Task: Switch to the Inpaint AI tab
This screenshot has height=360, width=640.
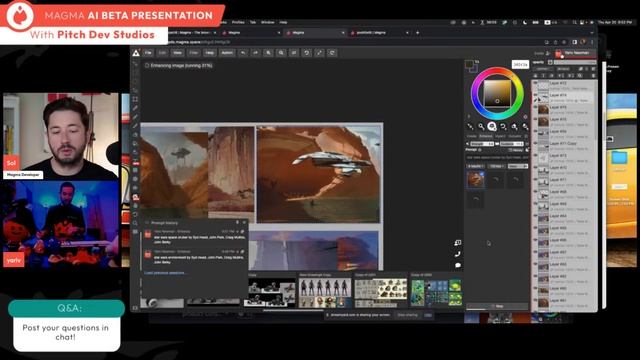Action: coord(500,136)
